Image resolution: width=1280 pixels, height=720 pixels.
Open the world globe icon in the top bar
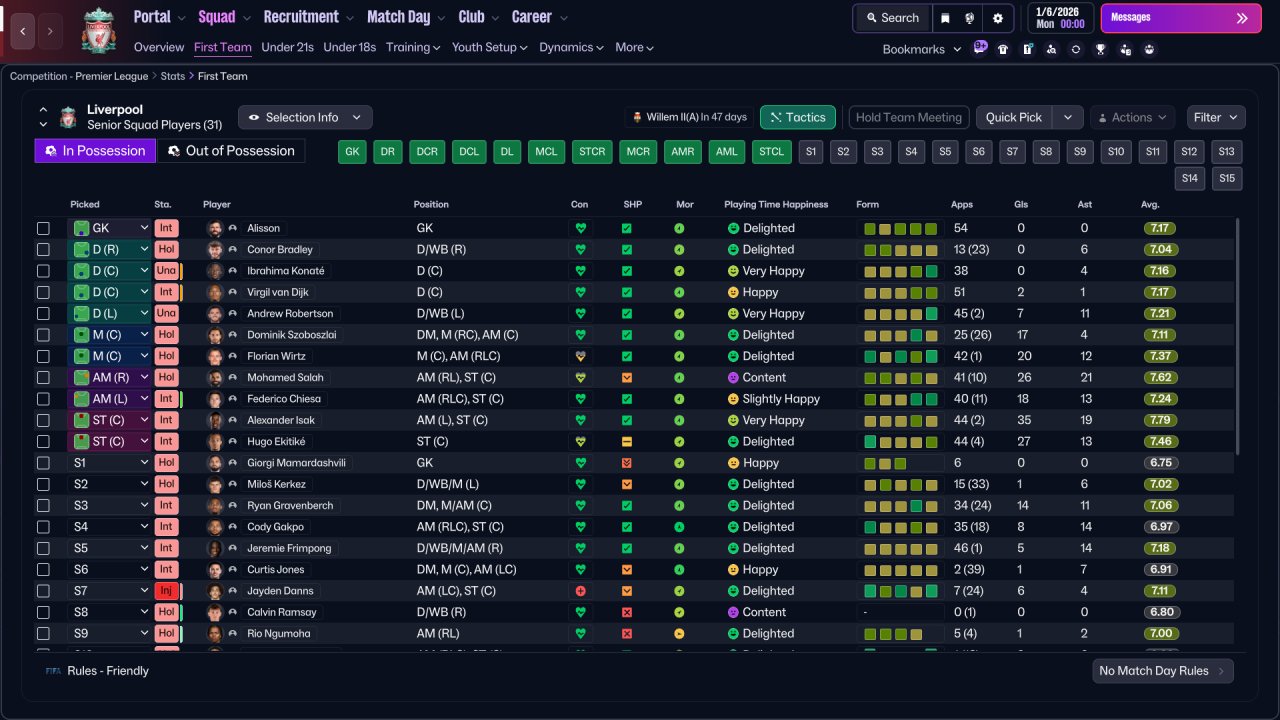(970, 18)
